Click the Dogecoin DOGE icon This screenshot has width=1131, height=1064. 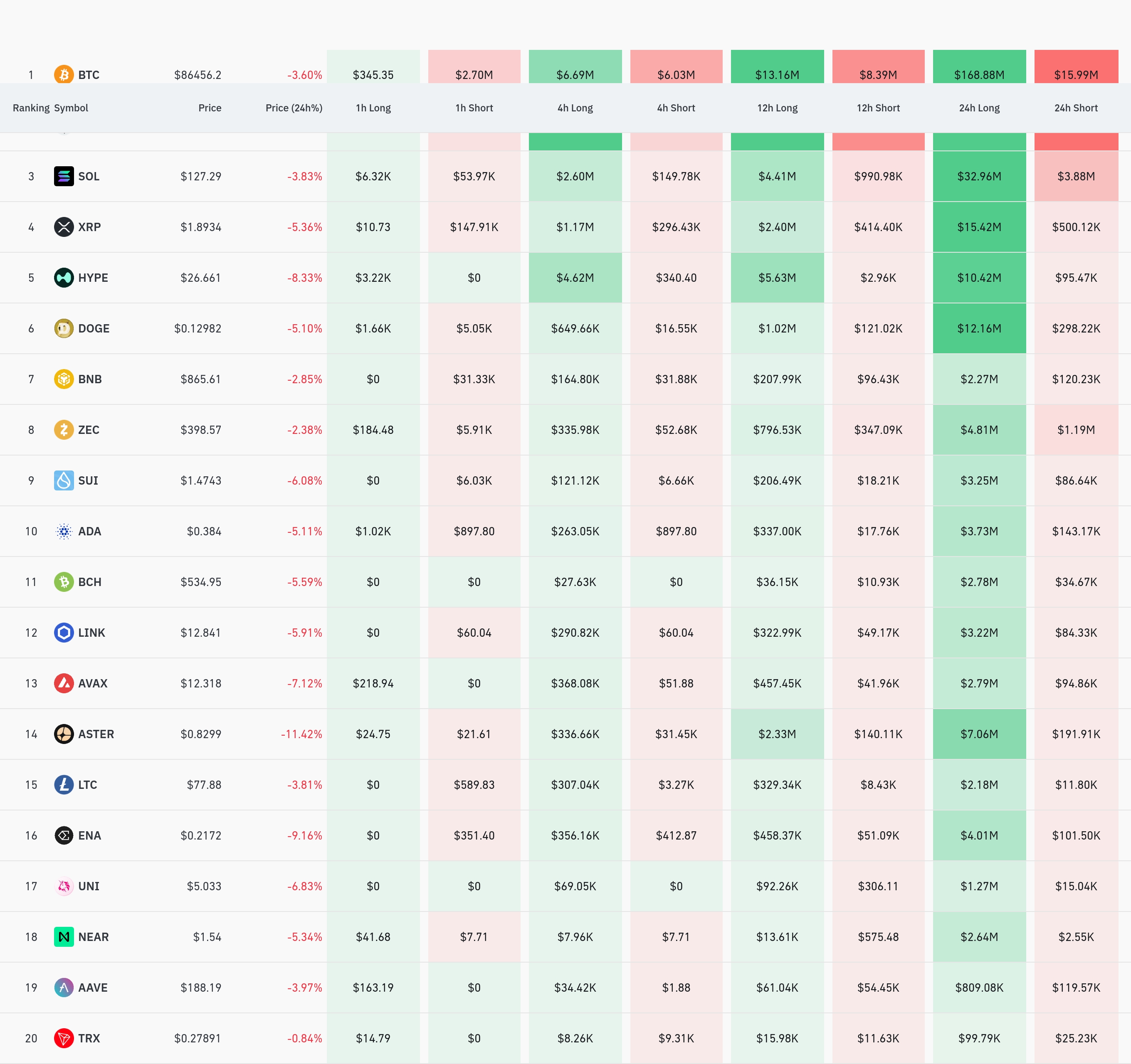pyautogui.click(x=64, y=328)
